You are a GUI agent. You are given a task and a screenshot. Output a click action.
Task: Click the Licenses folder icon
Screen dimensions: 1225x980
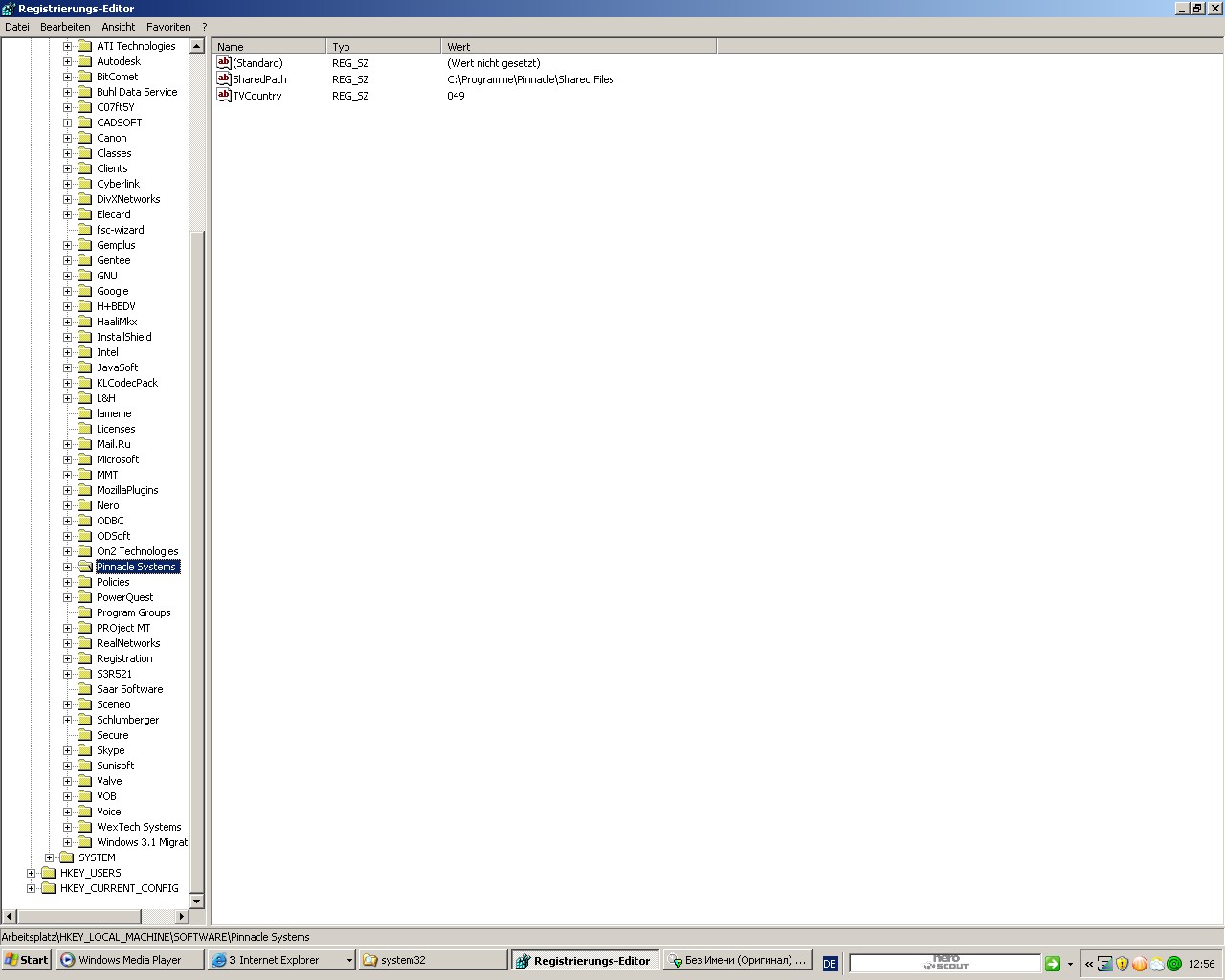point(84,429)
